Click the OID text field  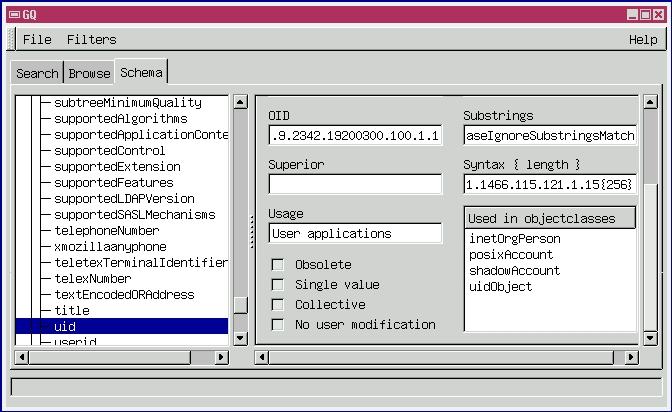(355, 135)
